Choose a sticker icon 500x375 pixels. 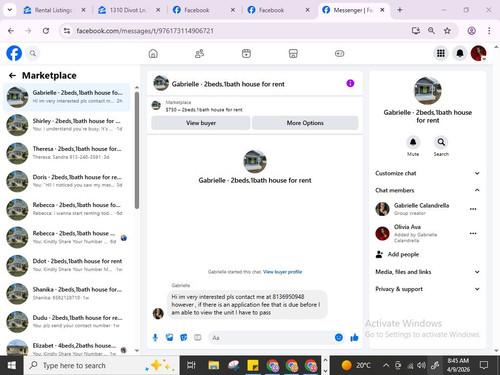tap(184, 338)
